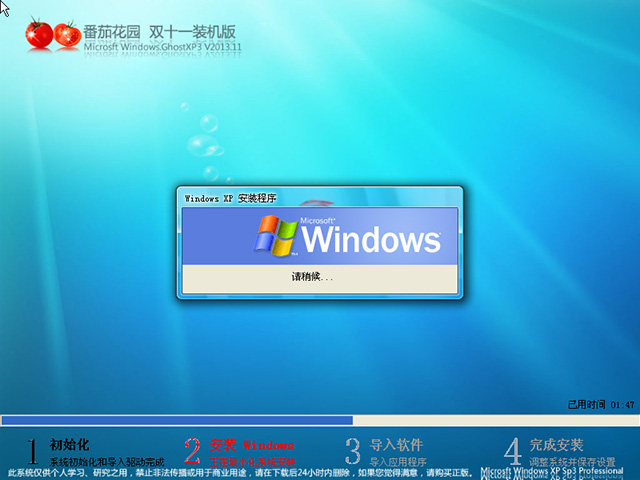640x480 pixels.
Task: Click the blue installation progress bar
Action: click(x=320, y=420)
